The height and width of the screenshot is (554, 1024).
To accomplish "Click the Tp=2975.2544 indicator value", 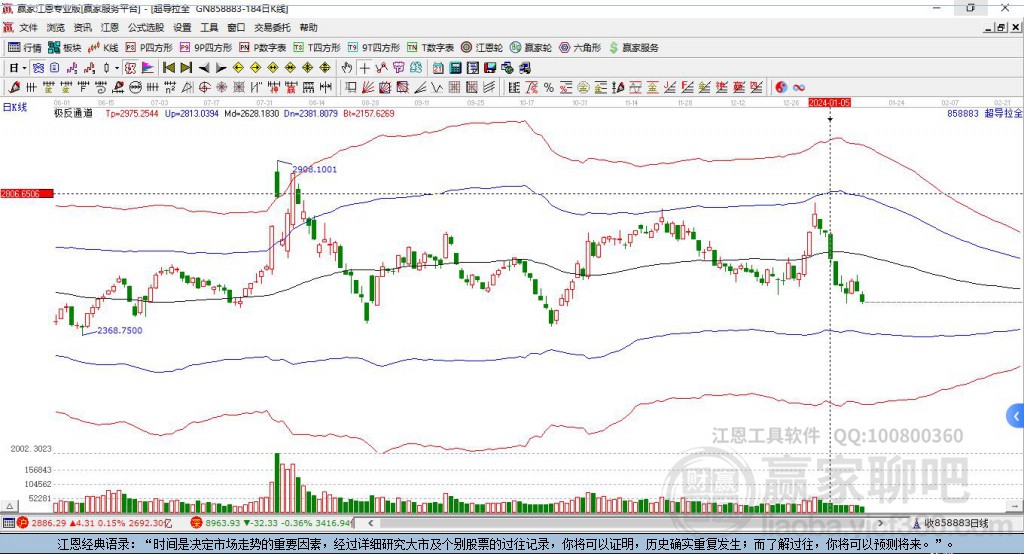I will click(x=132, y=113).
